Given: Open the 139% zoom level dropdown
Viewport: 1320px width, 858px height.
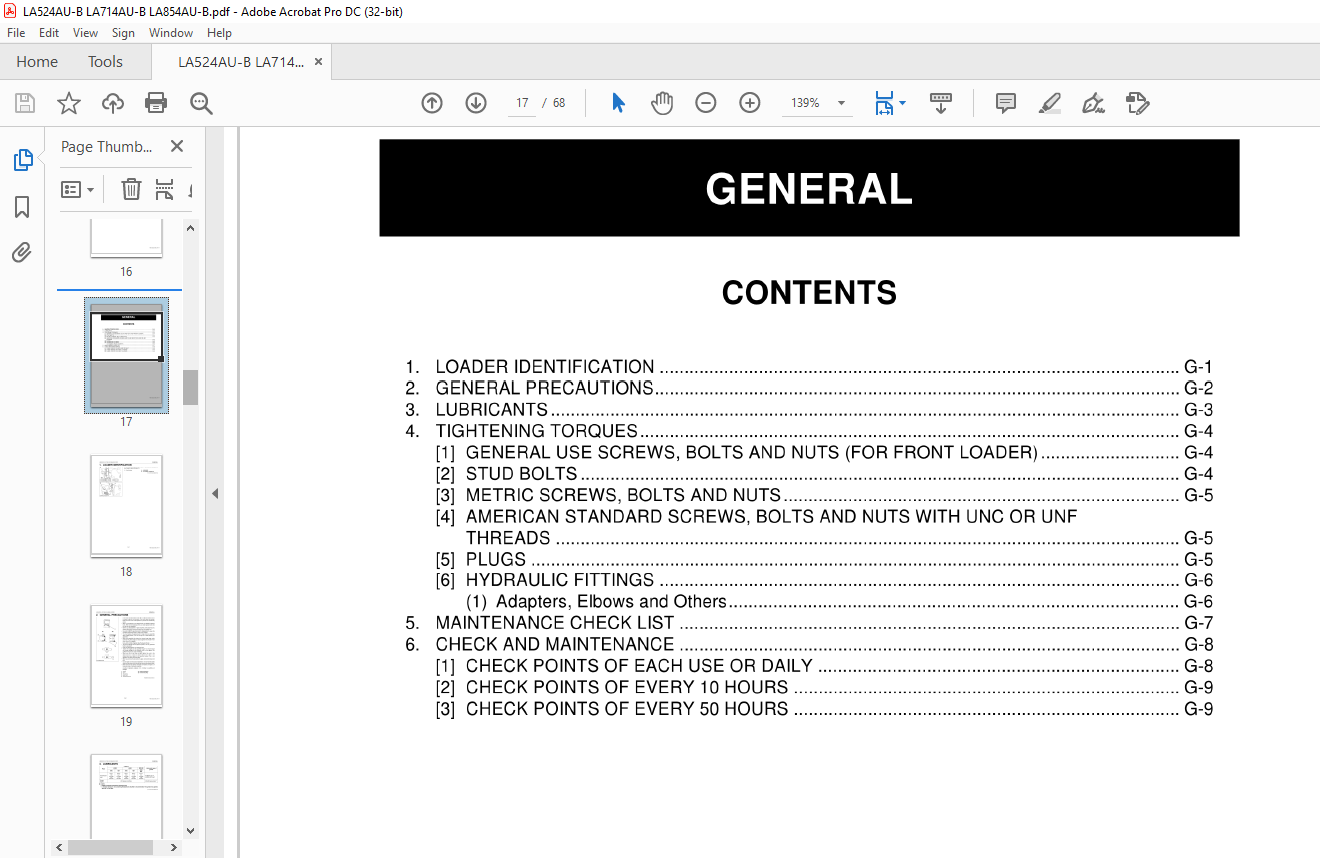Looking at the screenshot, I should (841, 103).
